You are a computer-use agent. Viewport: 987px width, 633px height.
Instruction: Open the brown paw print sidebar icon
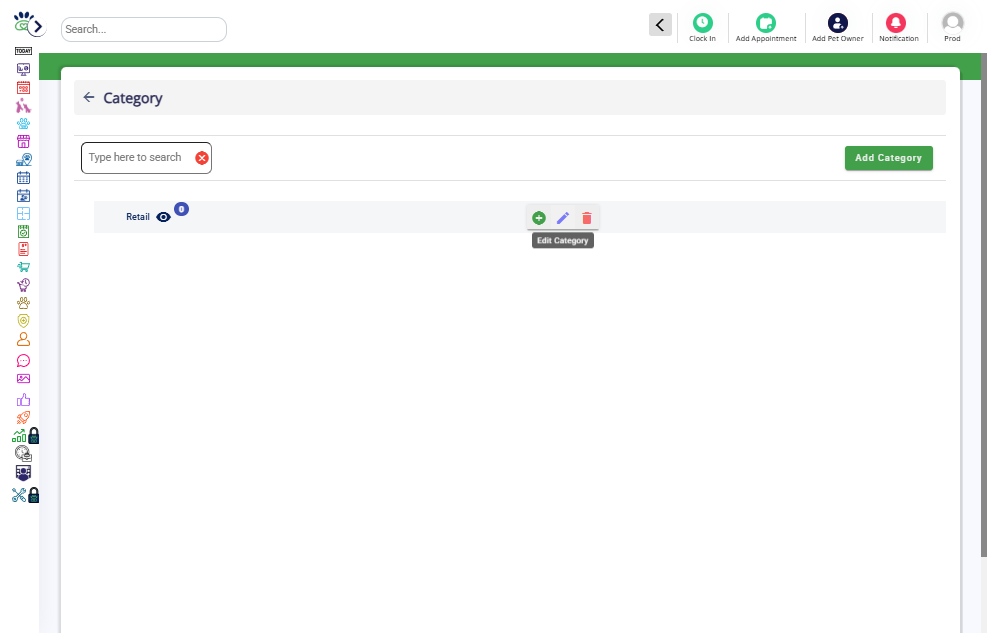point(23,303)
